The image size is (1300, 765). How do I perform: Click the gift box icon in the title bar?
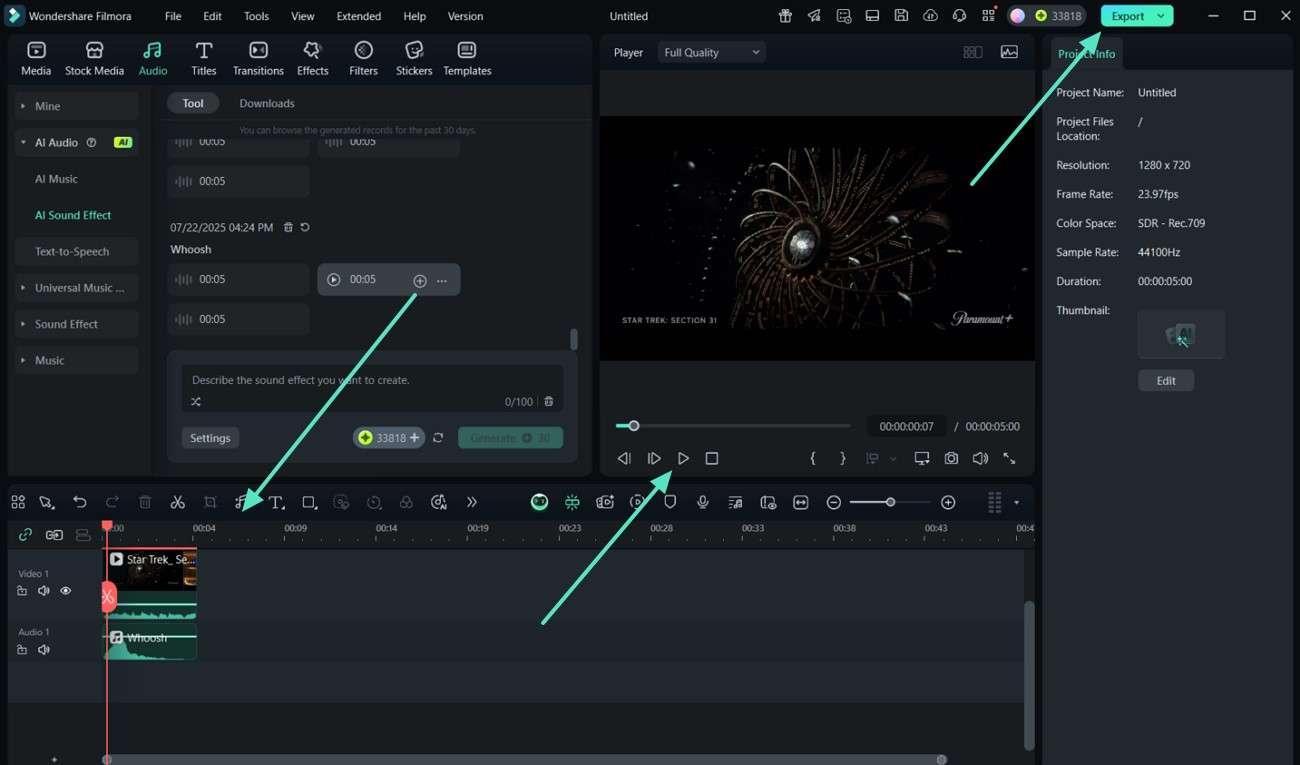pyautogui.click(x=785, y=16)
